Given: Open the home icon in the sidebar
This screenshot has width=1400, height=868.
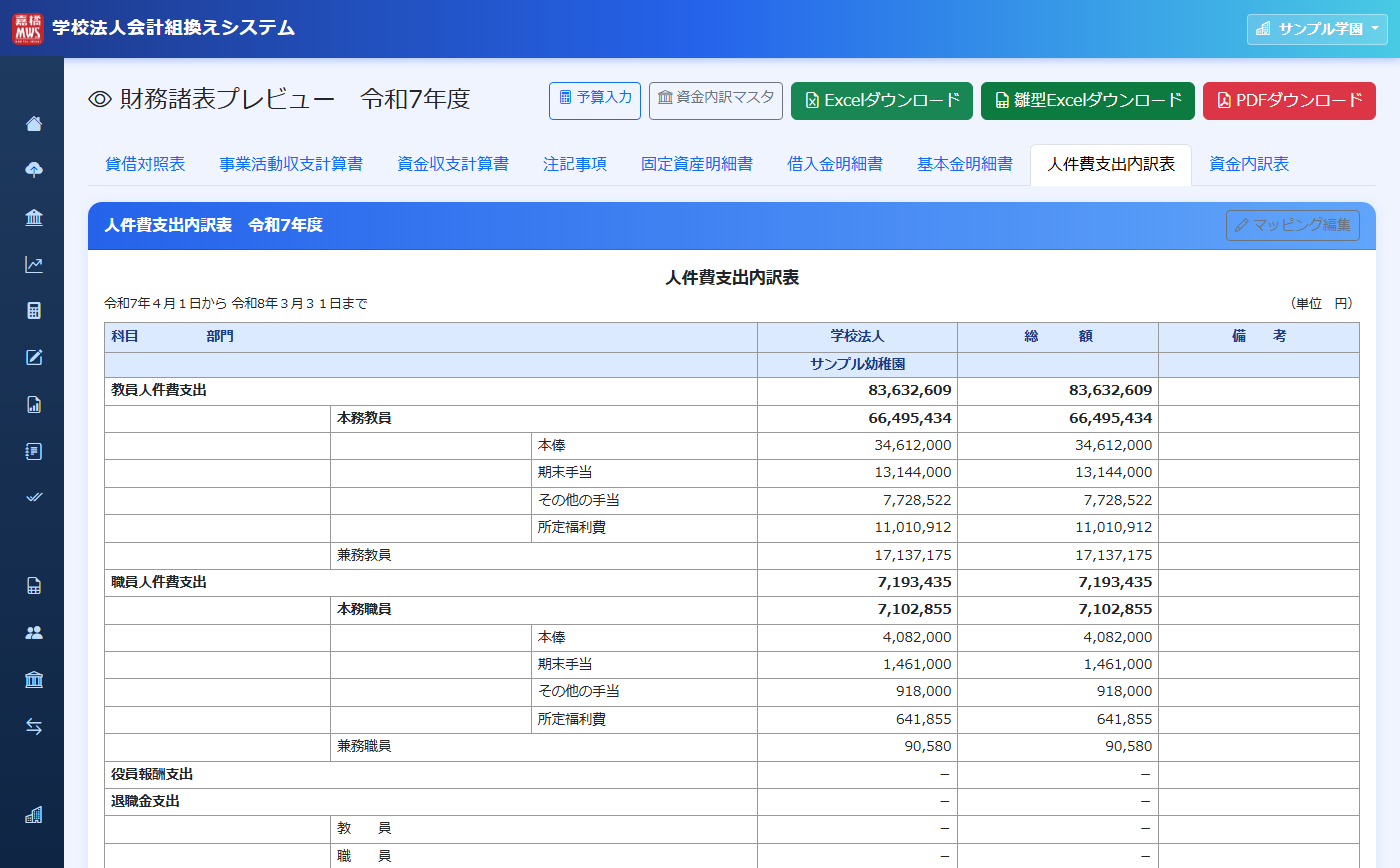Looking at the screenshot, I should [x=34, y=124].
